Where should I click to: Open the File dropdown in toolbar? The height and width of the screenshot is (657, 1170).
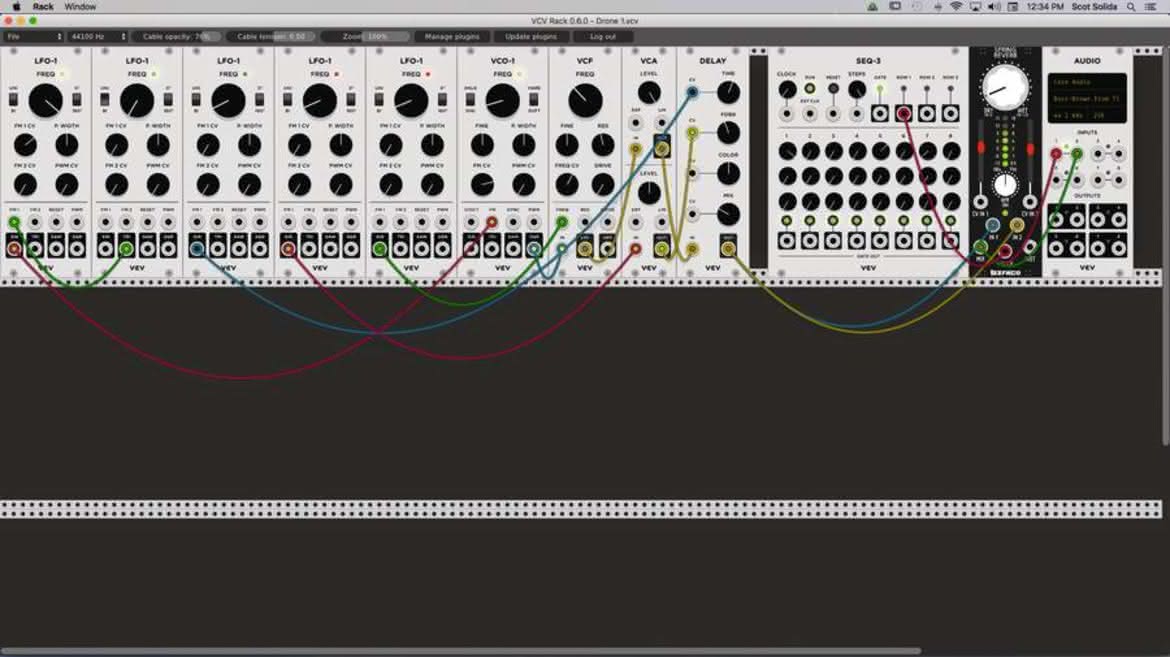(34, 36)
